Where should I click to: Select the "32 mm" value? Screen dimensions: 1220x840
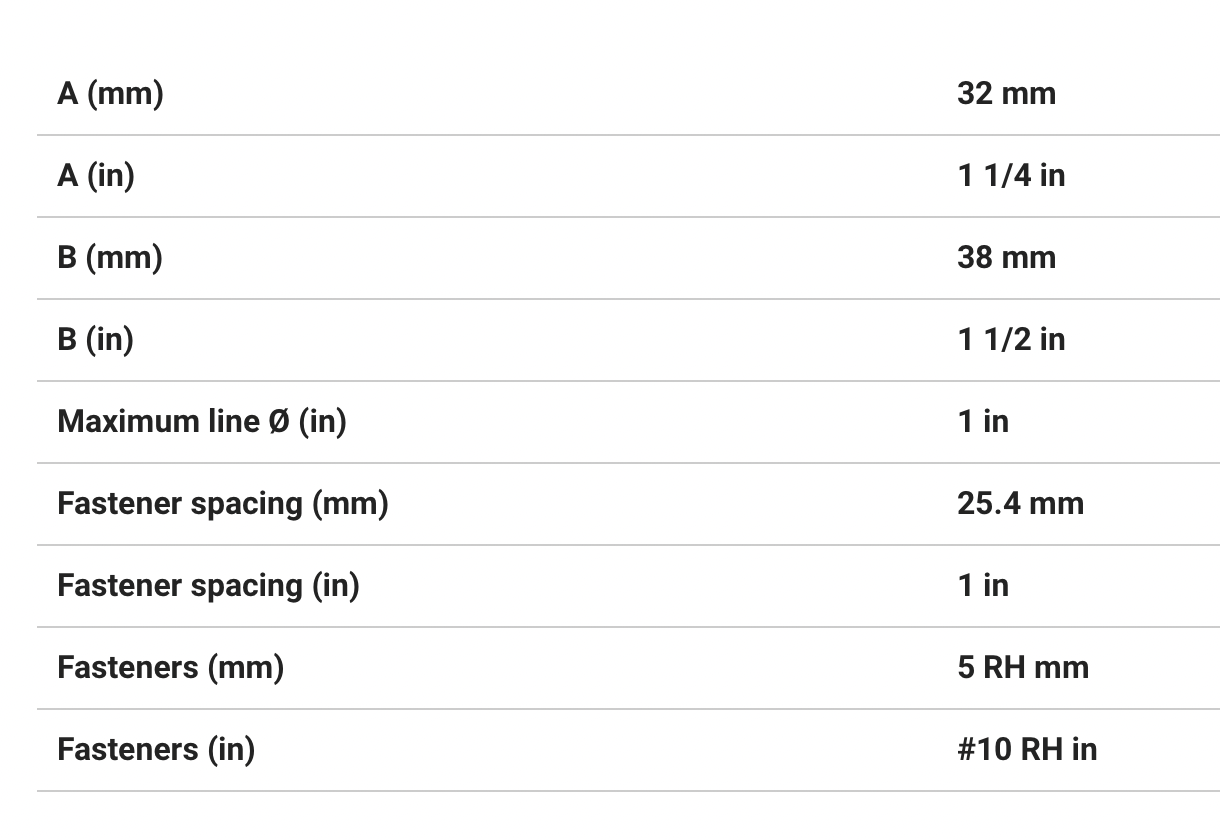(x=1005, y=94)
